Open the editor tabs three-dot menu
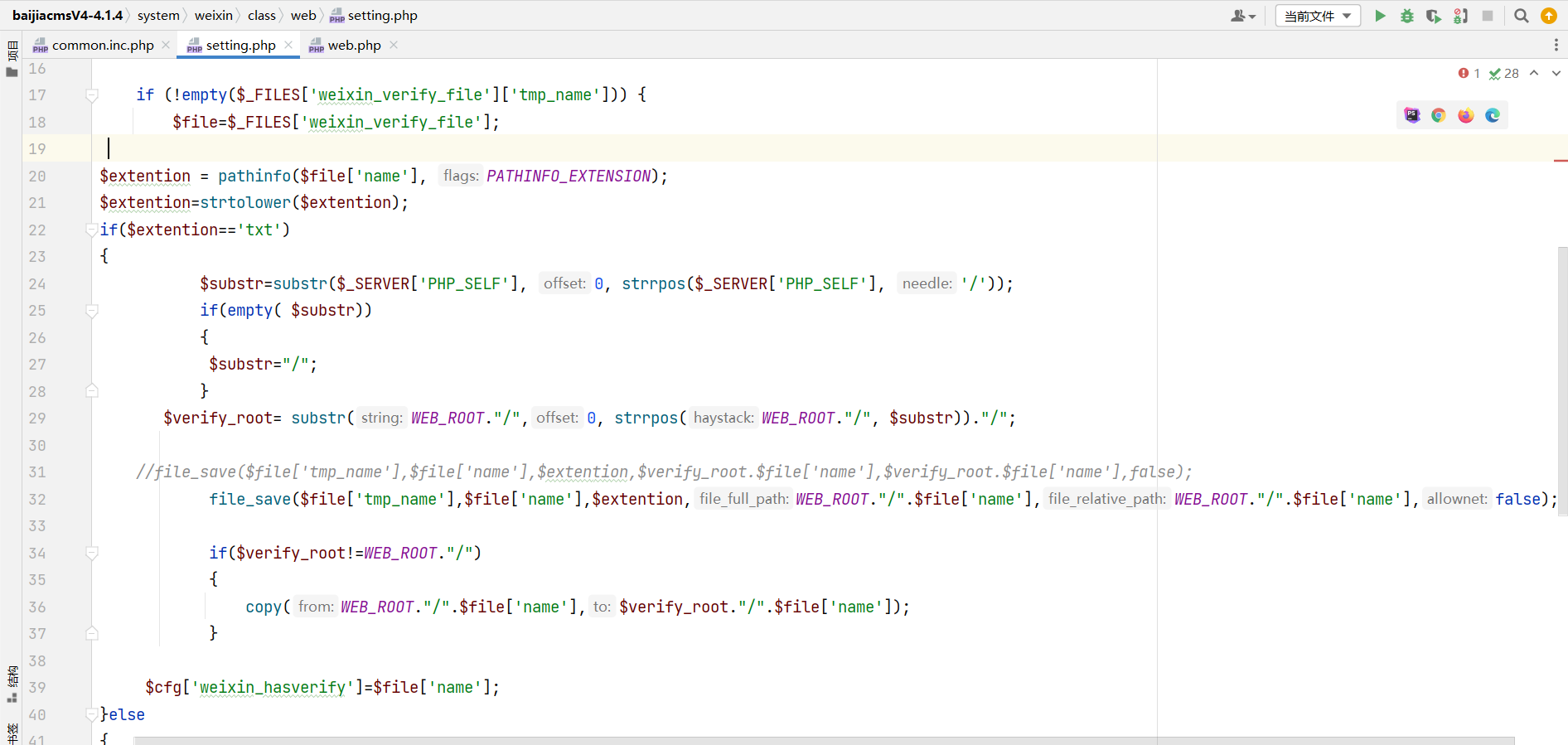This screenshot has height=745, width=1568. [x=1556, y=45]
